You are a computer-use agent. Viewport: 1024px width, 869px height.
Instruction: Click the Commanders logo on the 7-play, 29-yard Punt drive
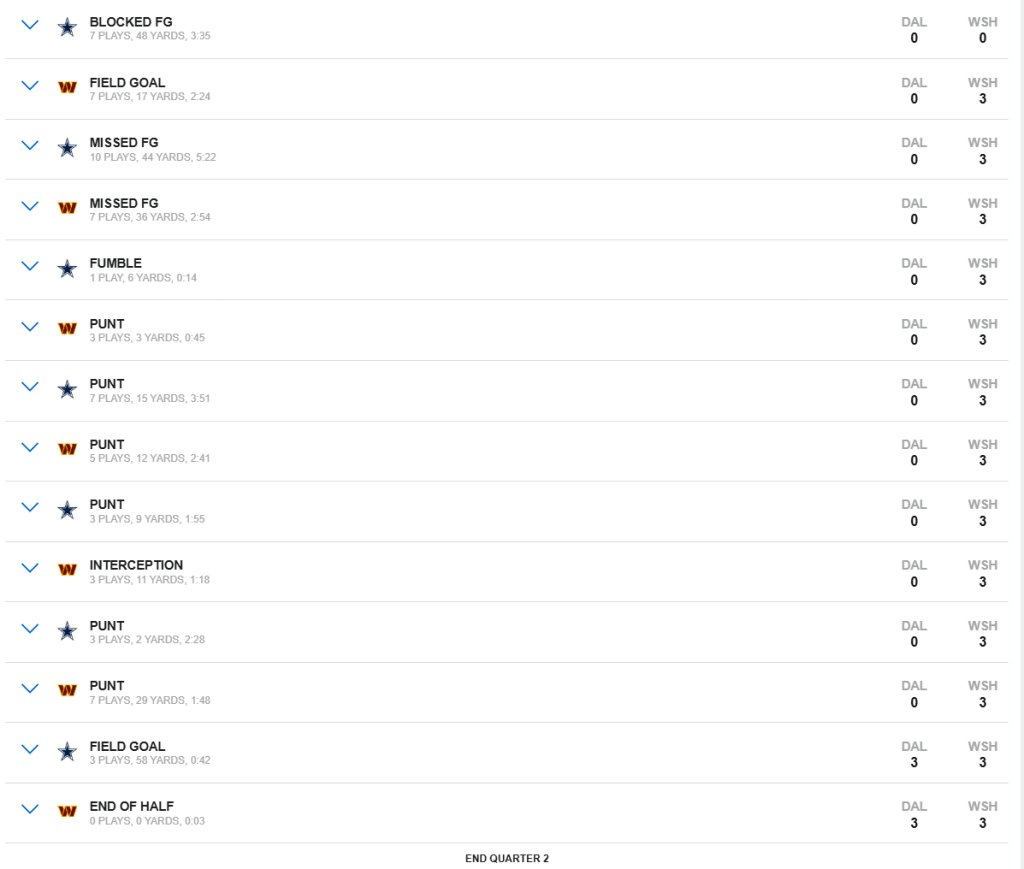[67, 690]
